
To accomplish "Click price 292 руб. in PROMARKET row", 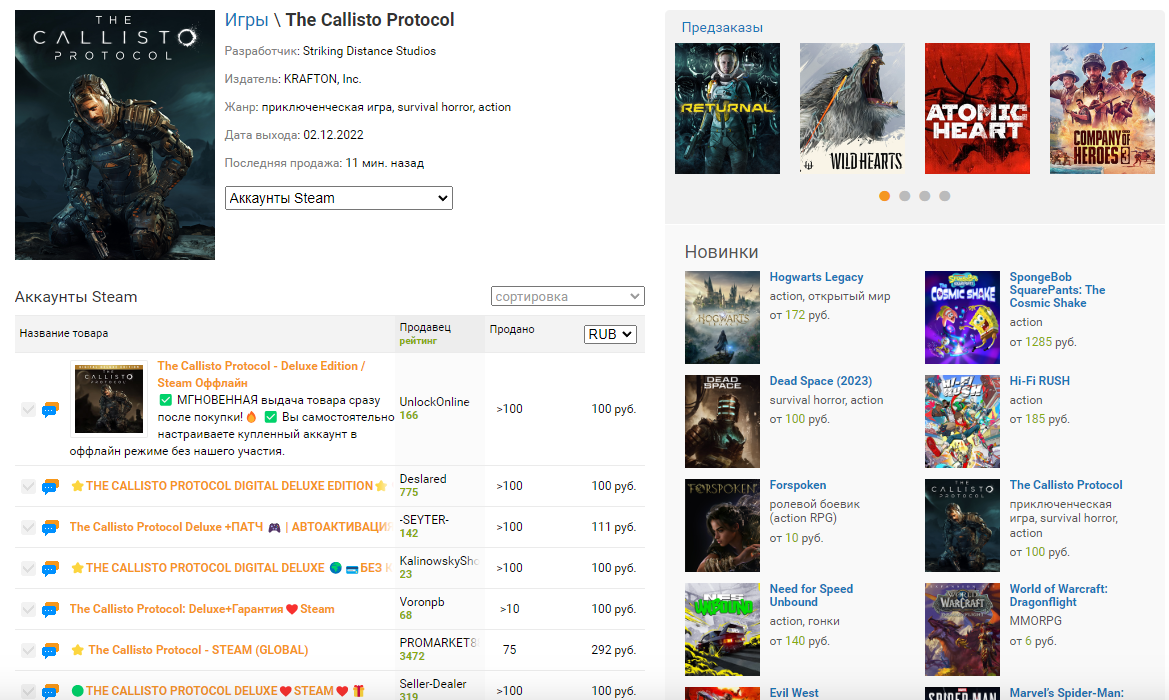I will click(x=614, y=650).
